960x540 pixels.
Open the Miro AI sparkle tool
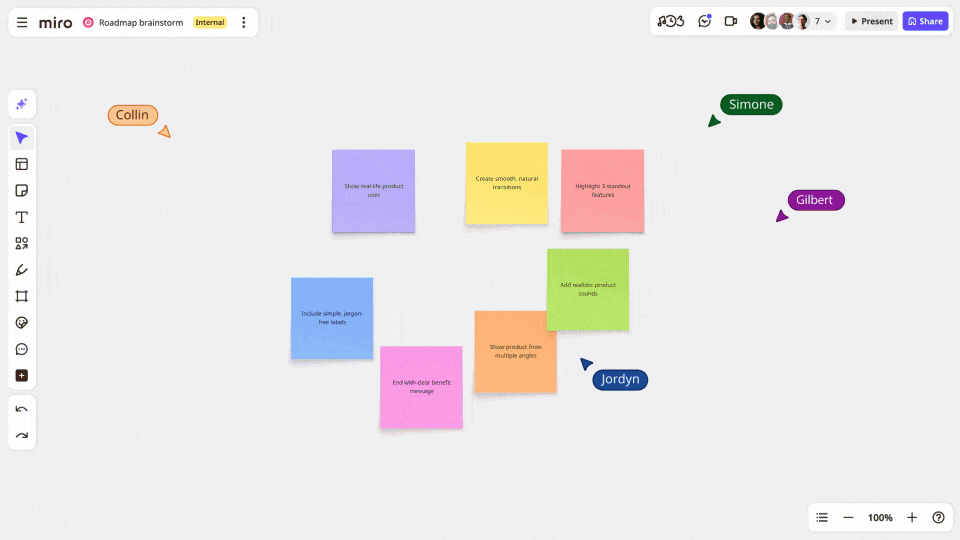coord(22,104)
